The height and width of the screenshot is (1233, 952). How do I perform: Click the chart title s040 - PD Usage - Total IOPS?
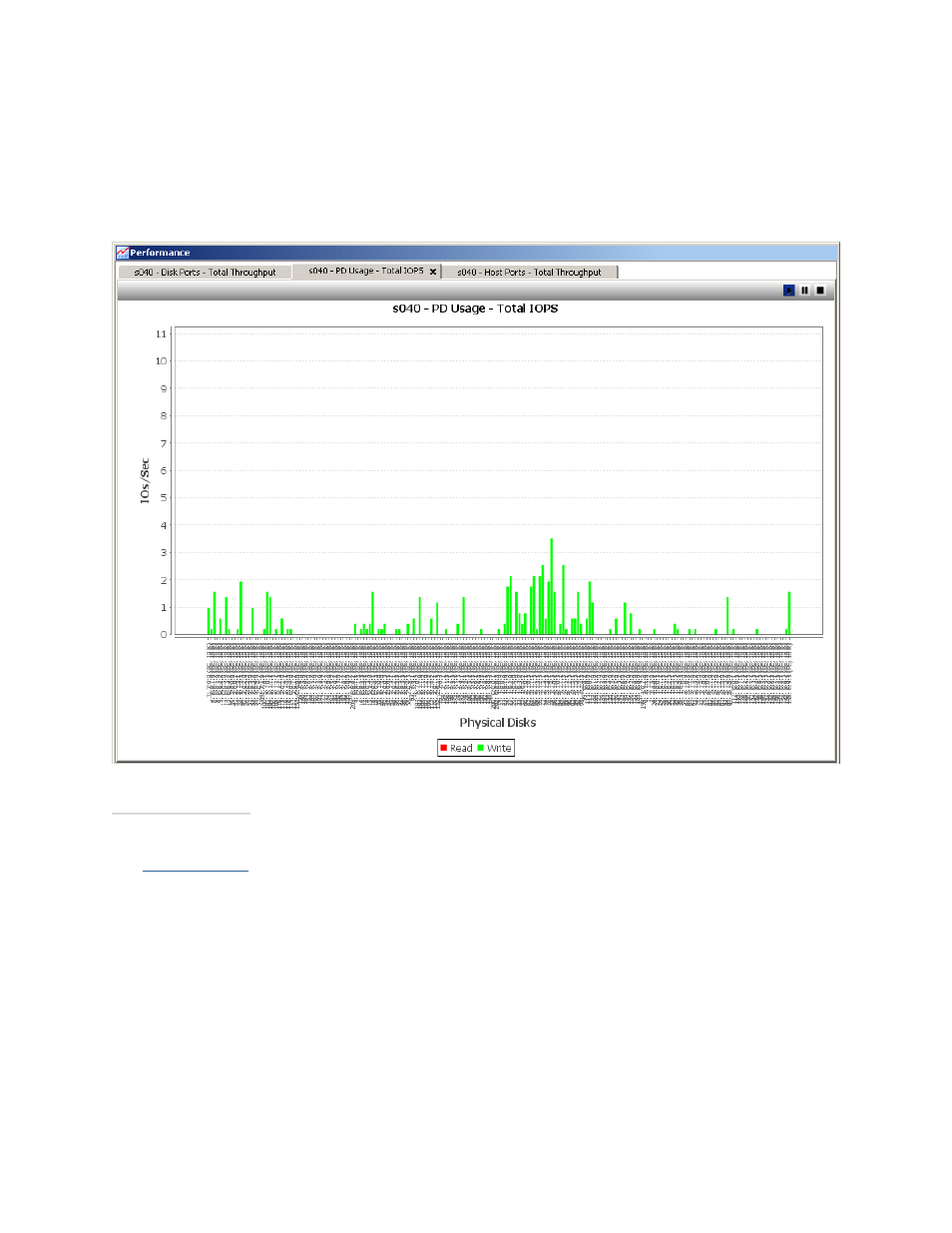pos(475,308)
